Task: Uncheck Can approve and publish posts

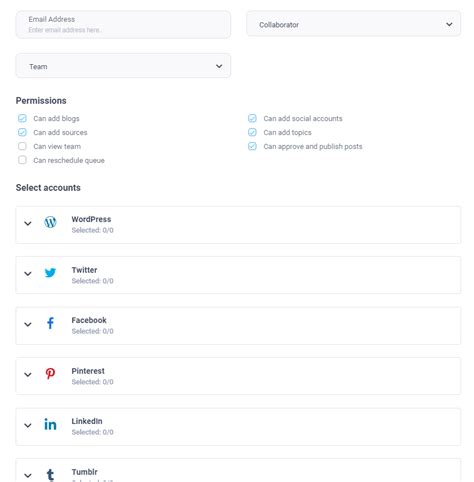Action: [x=252, y=146]
